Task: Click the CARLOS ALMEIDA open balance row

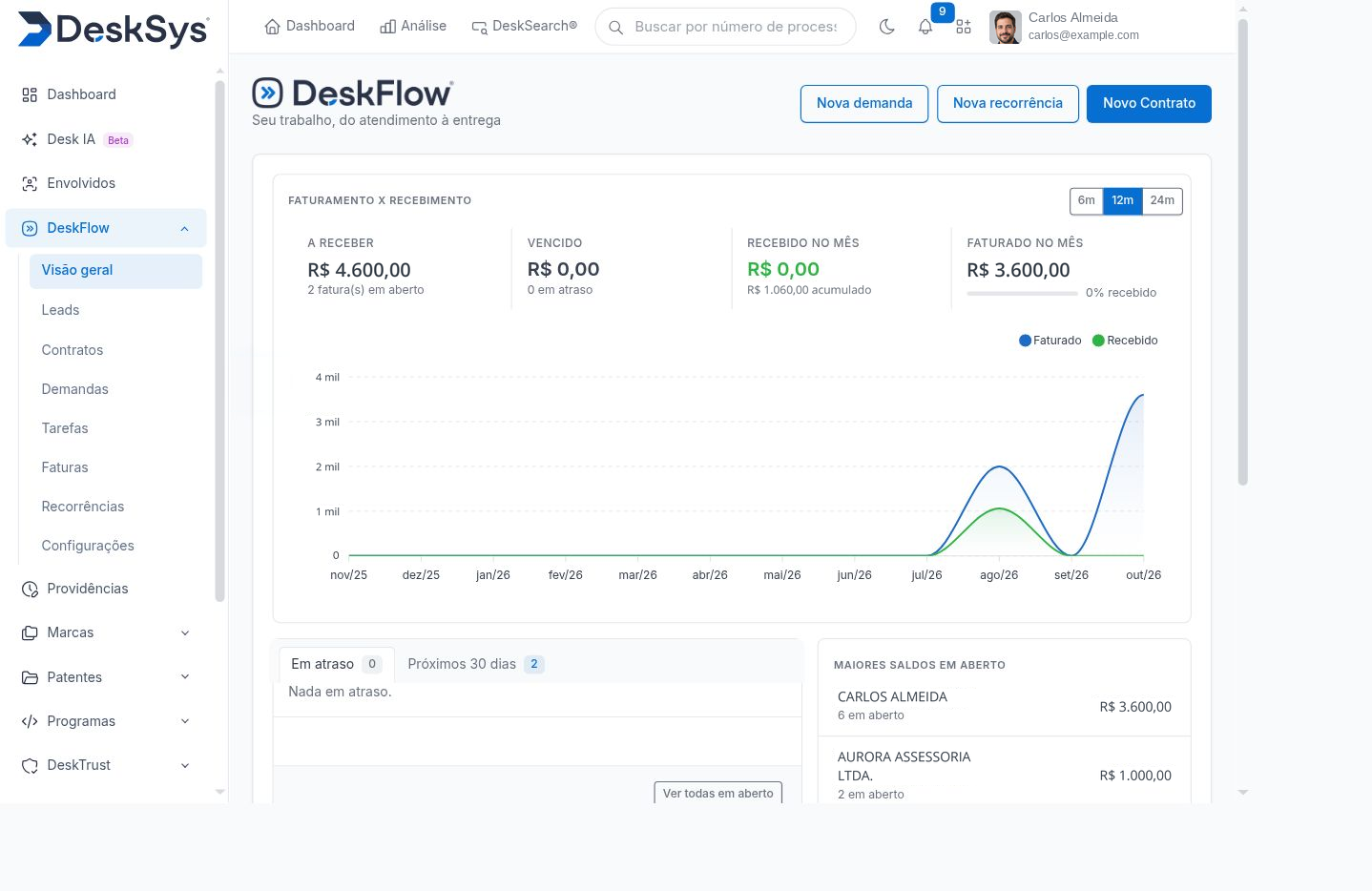Action: pyautogui.click(x=1004, y=706)
